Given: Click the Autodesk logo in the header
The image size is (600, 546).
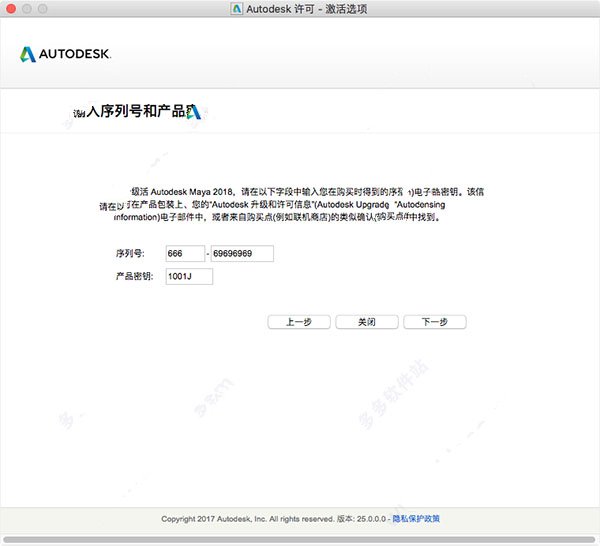Looking at the screenshot, I should [65, 54].
